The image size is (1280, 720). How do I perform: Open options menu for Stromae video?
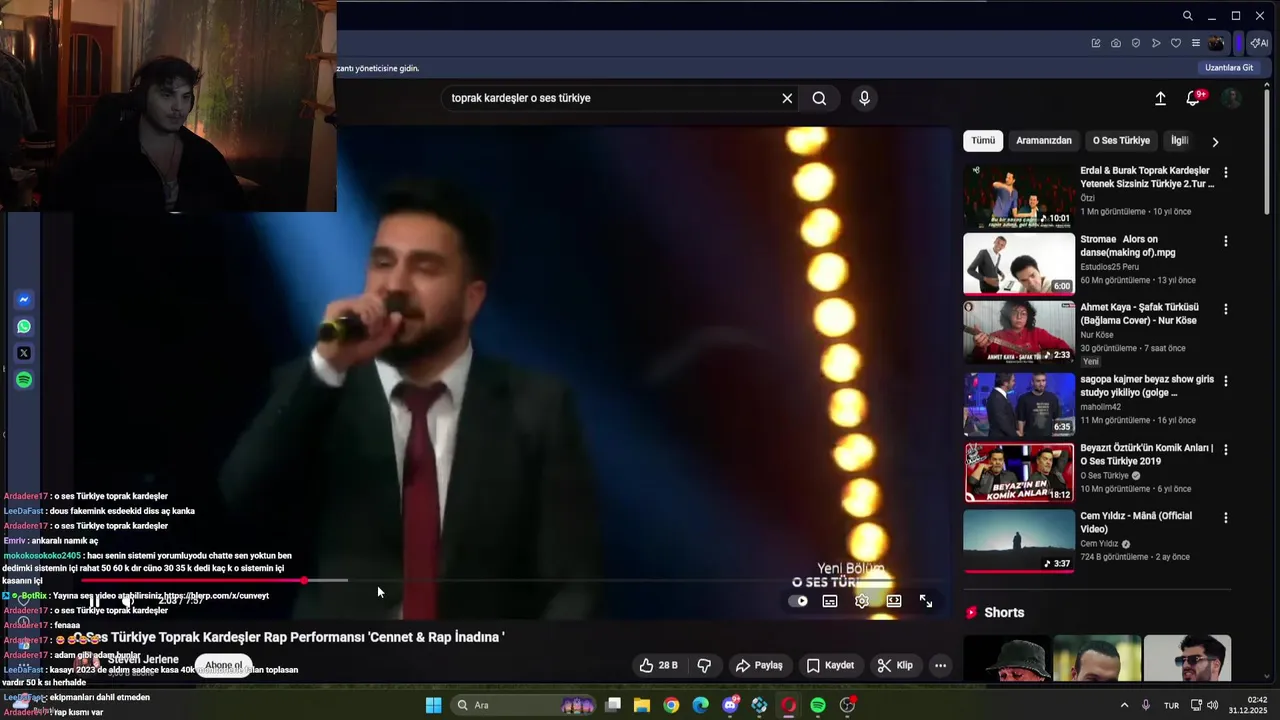tap(1226, 241)
